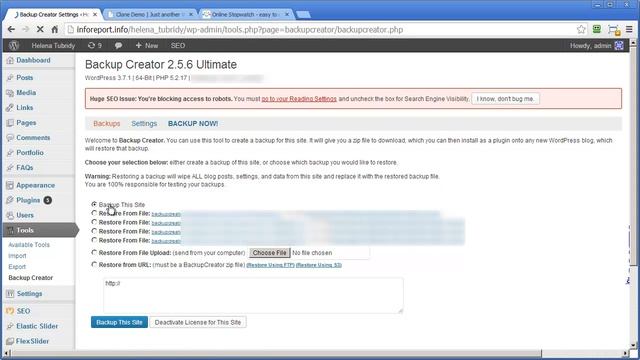
Task: Dismiss notice with I know, don't bug me
Action: coord(505,99)
